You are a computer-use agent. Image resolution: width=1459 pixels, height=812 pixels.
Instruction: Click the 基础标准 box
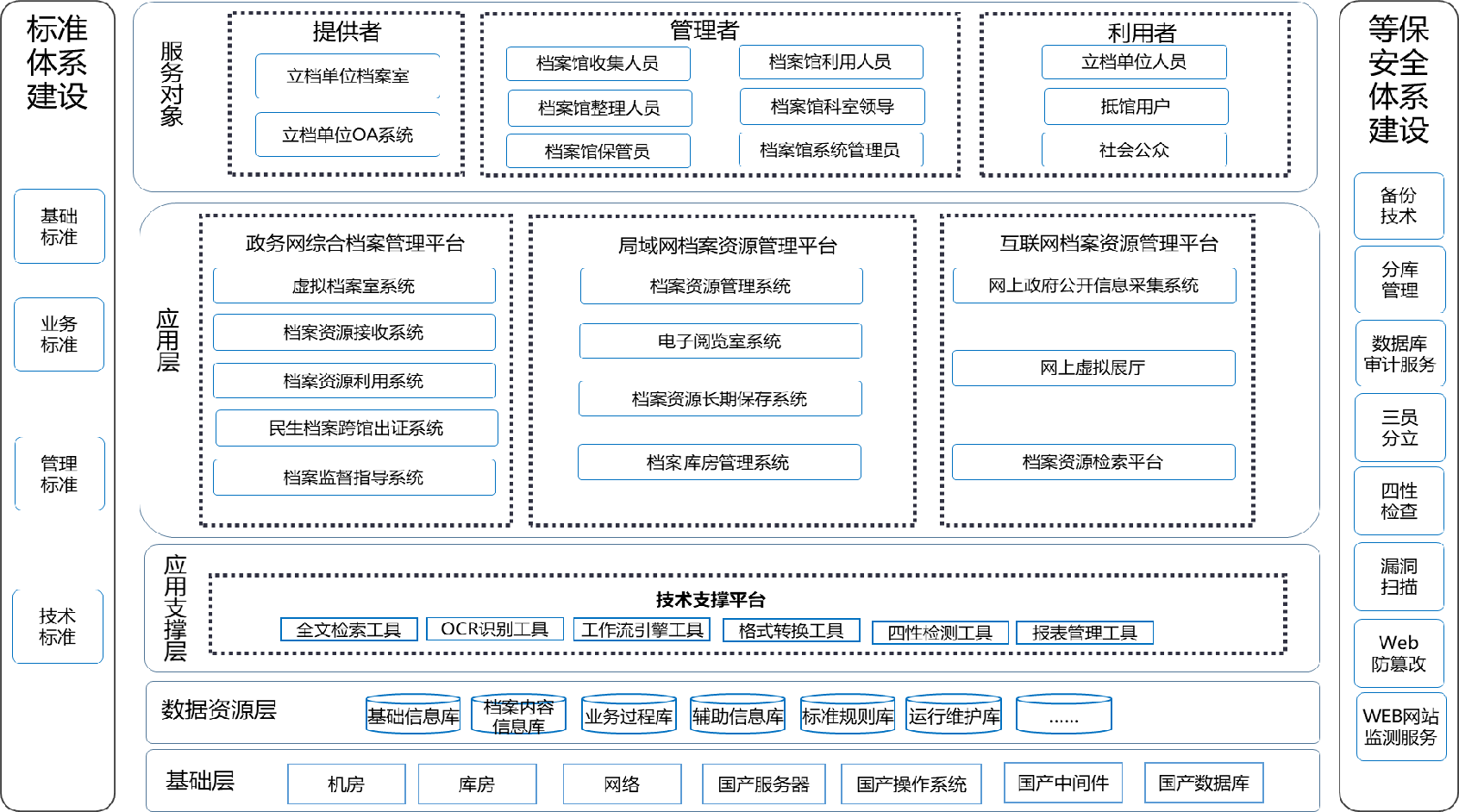pyautogui.click(x=59, y=227)
